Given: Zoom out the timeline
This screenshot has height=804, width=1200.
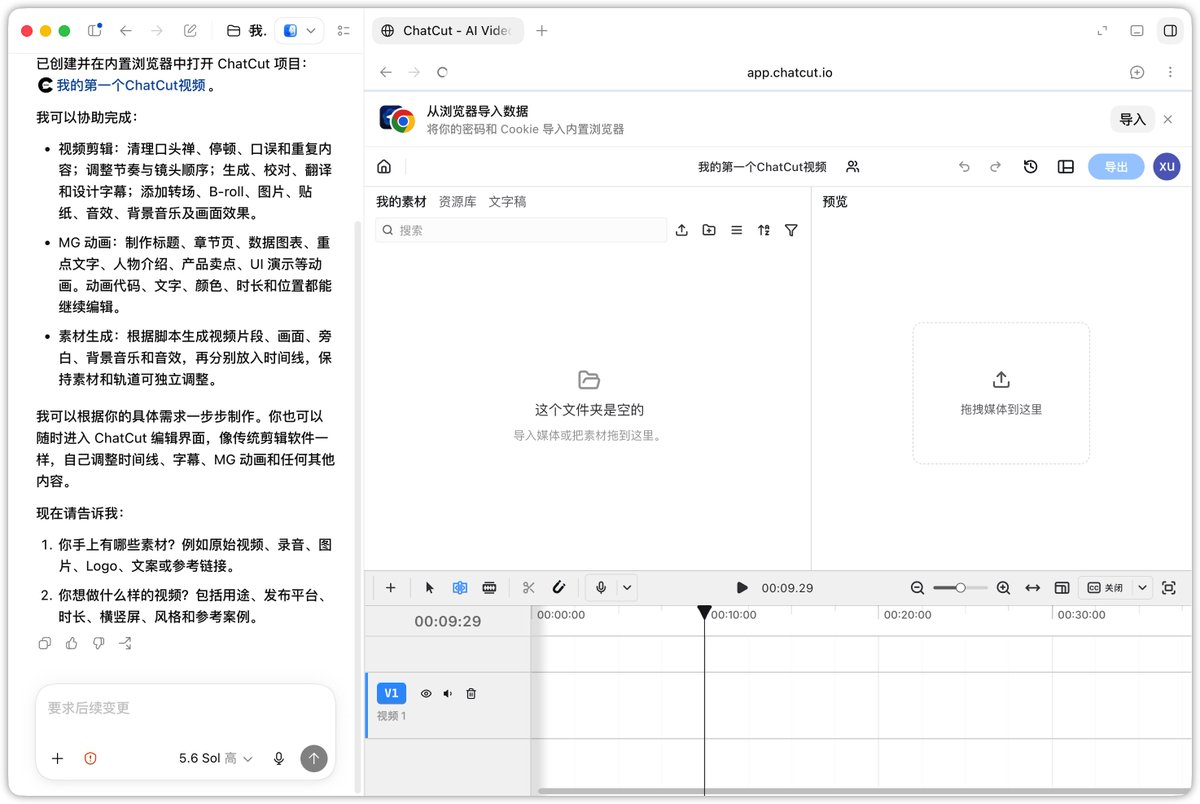Looking at the screenshot, I should [918, 588].
